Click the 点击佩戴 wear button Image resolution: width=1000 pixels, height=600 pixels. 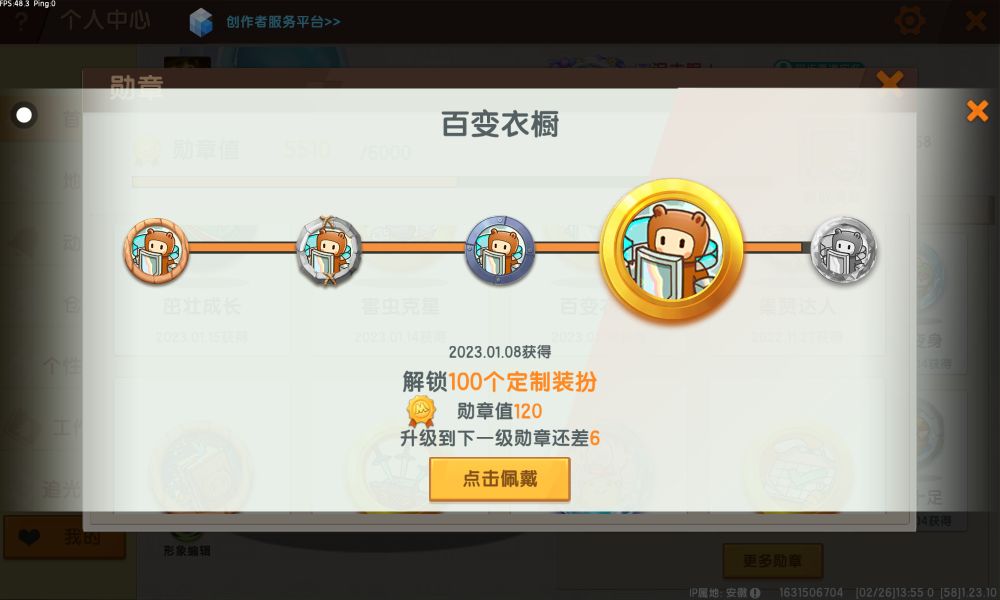coord(500,479)
